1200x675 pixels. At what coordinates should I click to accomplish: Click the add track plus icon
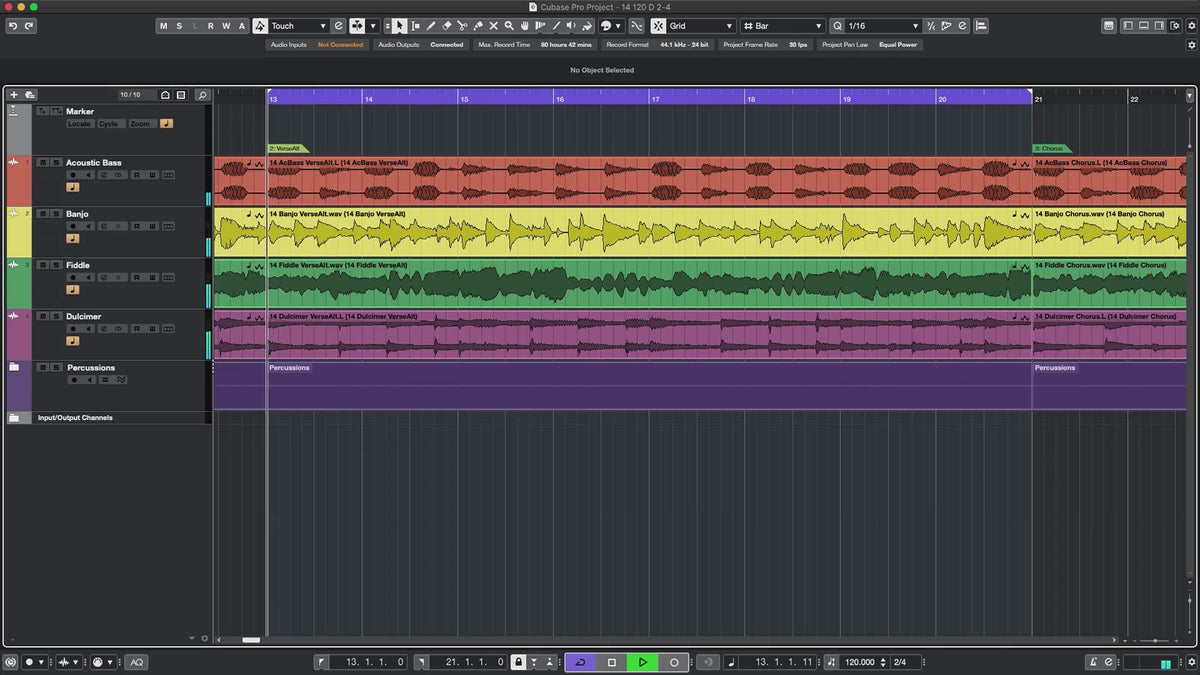(14, 95)
